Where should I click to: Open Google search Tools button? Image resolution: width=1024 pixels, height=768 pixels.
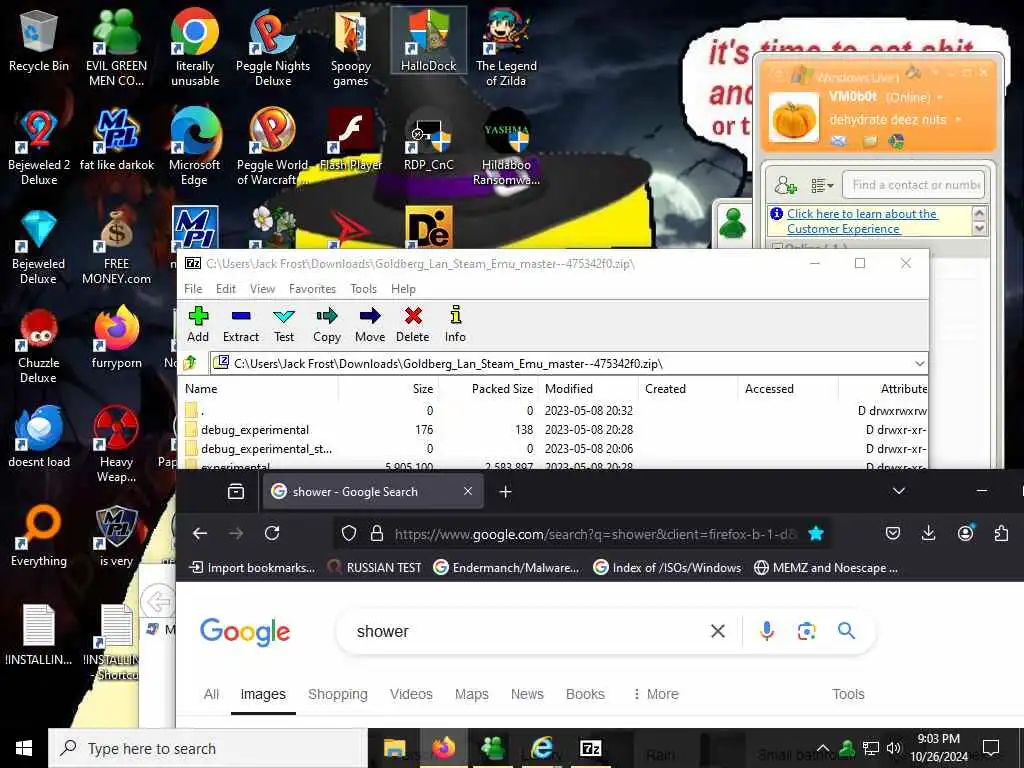[x=848, y=694]
